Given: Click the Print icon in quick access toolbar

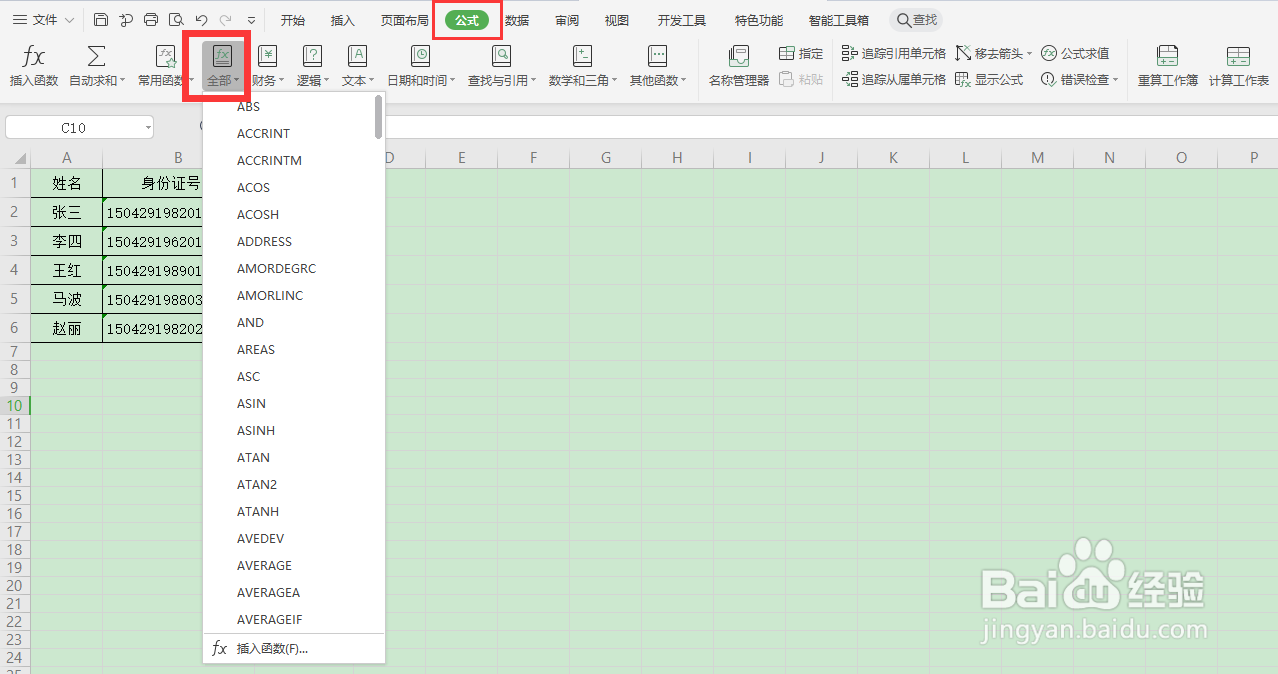Looking at the screenshot, I should pos(151,20).
